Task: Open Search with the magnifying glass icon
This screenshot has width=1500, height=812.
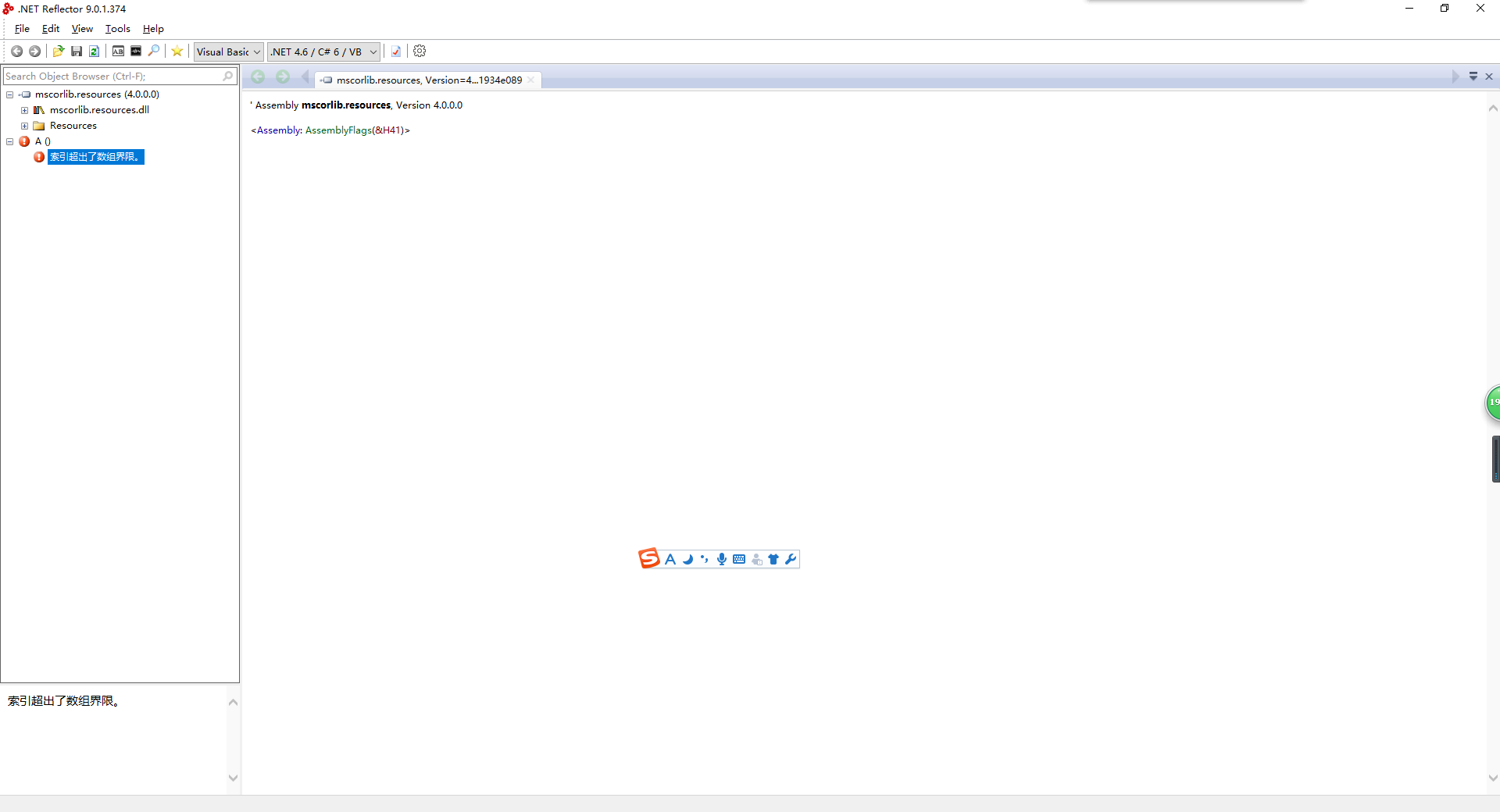Action: [154, 52]
